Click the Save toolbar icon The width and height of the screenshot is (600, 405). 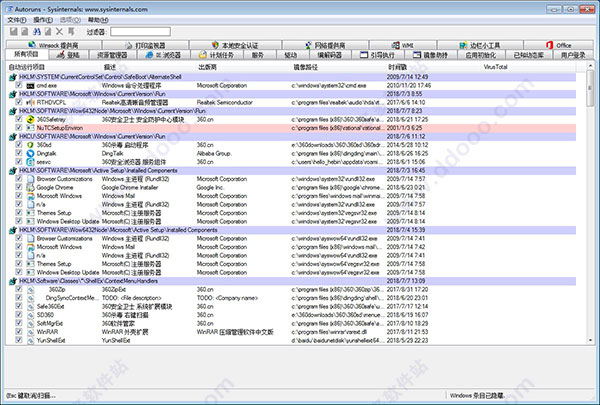(x=13, y=32)
